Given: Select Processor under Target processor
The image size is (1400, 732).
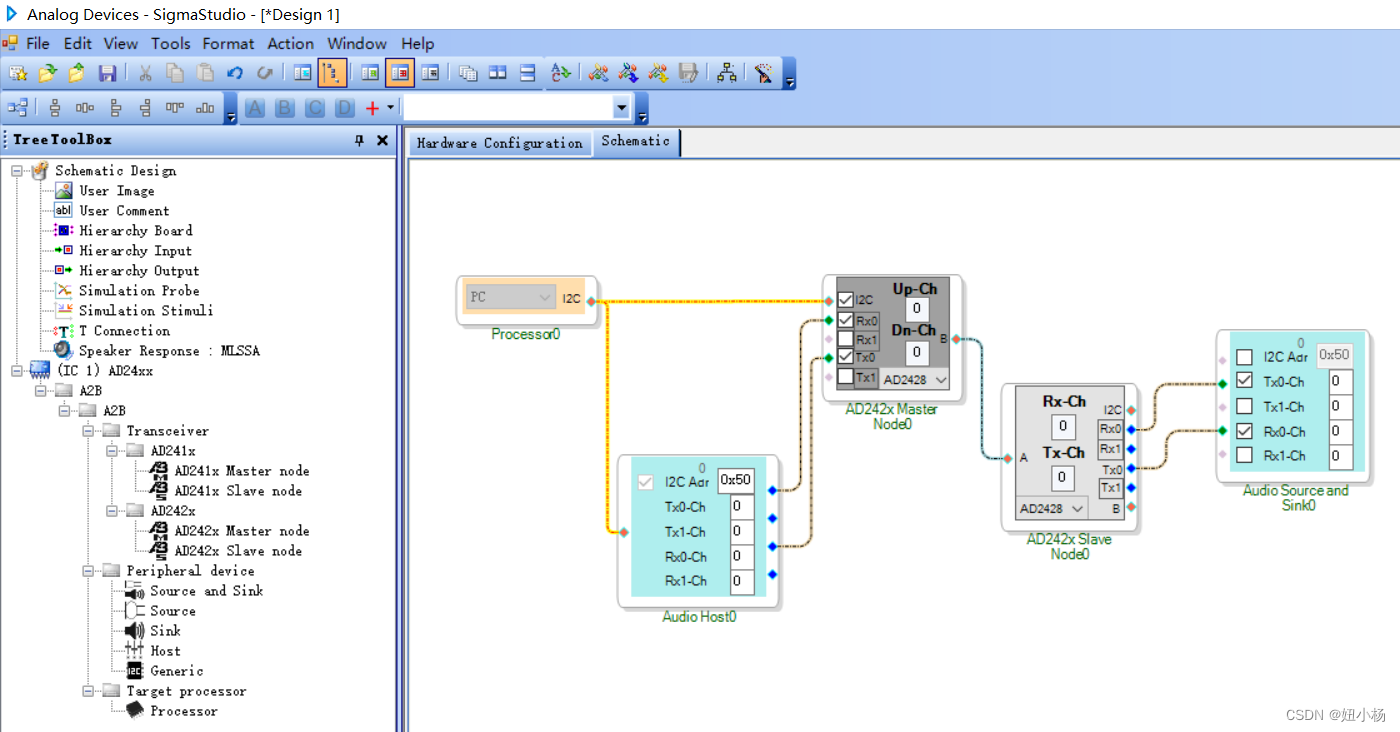Looking at the screenshot, I should coord(183,711).
